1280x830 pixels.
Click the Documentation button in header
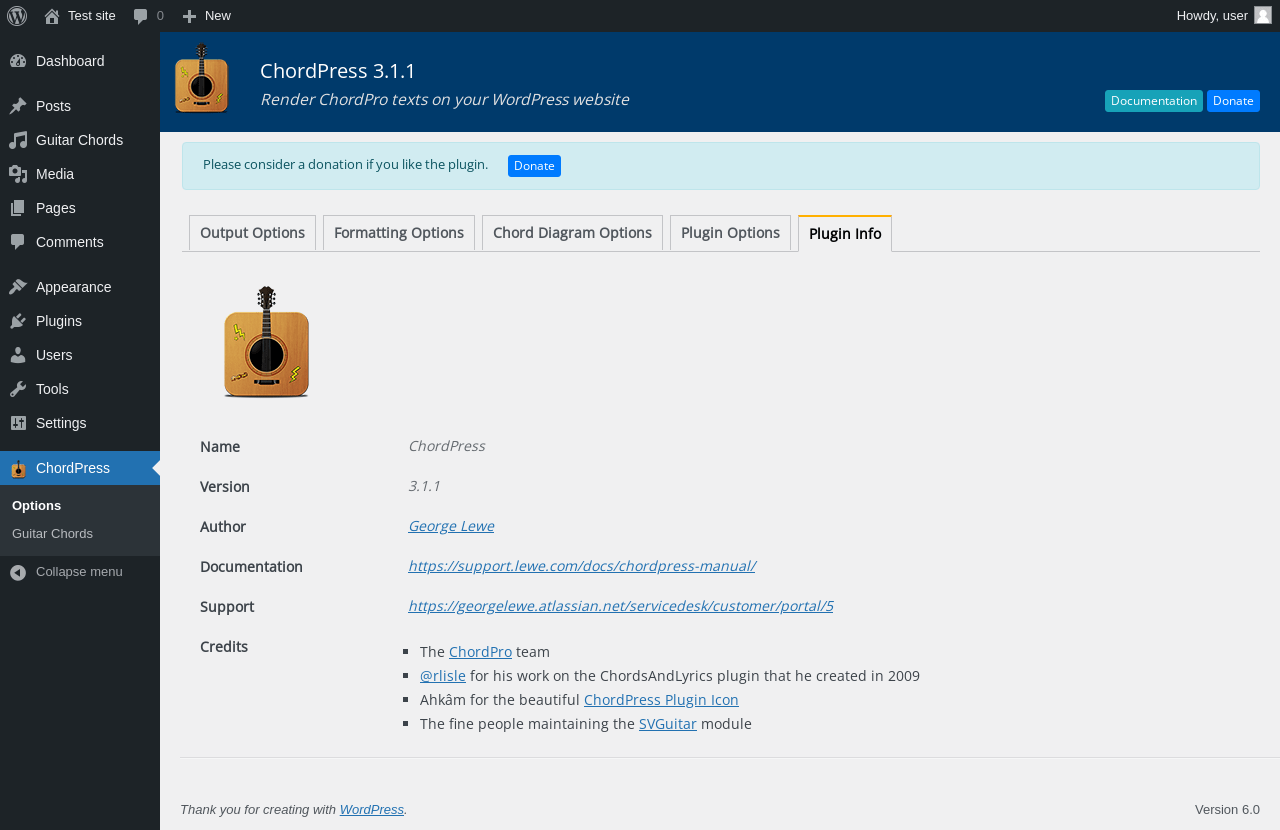pos(1154,101)
